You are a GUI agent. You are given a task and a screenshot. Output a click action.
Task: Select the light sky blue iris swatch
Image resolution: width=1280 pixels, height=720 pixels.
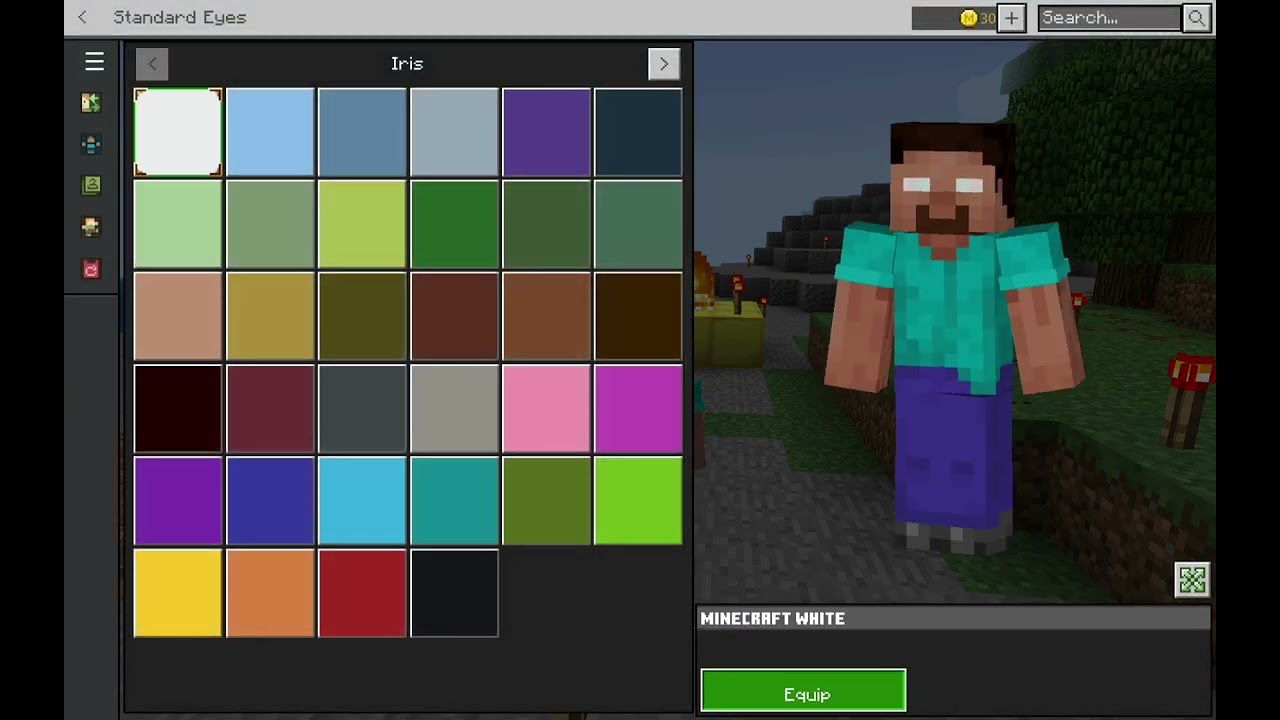click(270, 132)
